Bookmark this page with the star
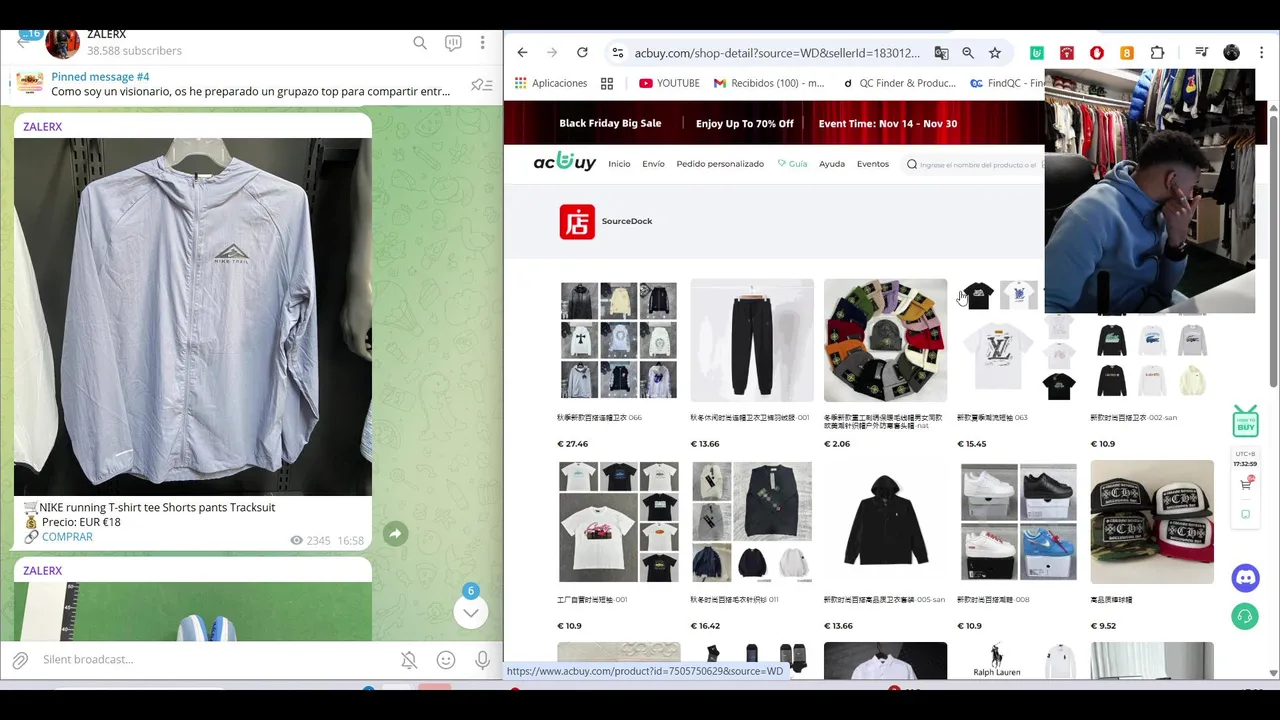 click(x=995, y=53)
